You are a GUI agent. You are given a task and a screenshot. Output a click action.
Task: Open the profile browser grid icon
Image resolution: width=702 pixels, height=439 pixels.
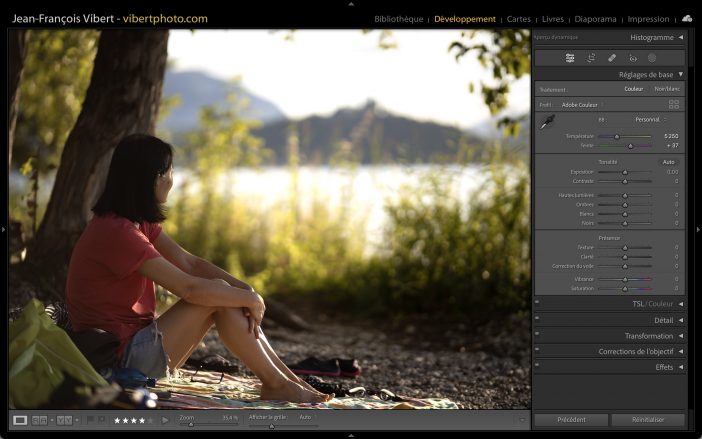pos(673,104)
